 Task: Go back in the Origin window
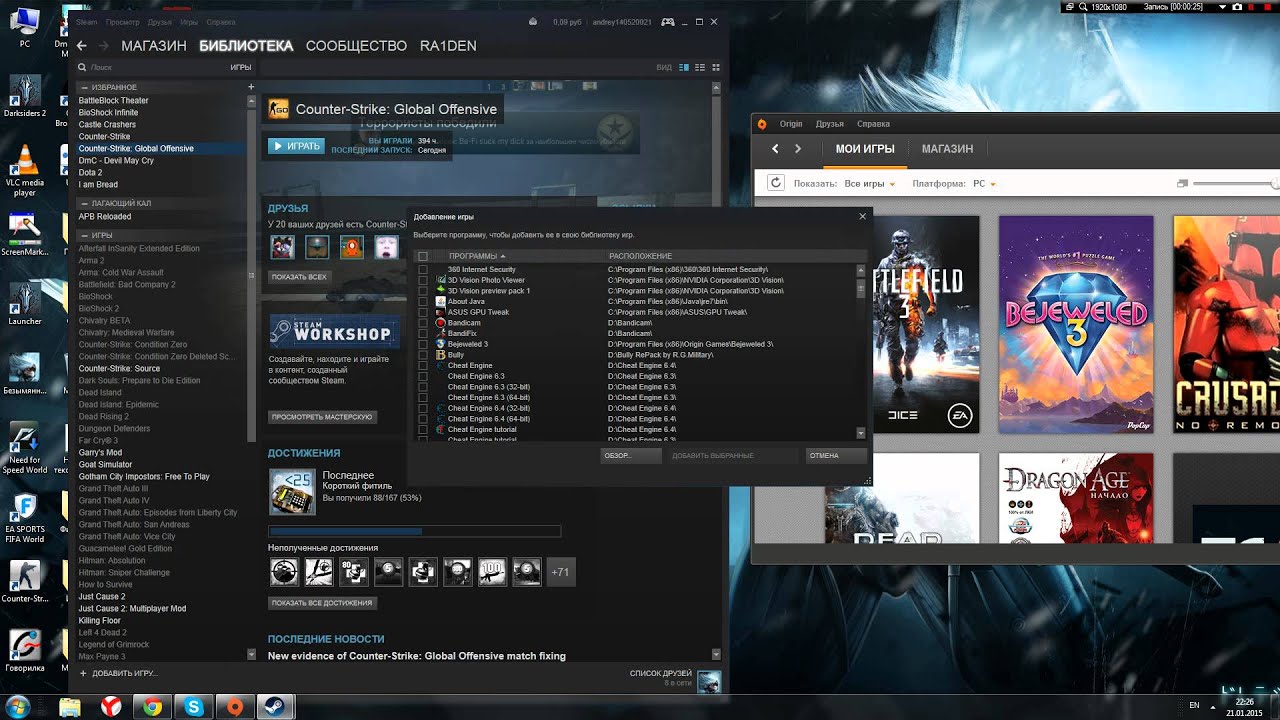(775, 149)
